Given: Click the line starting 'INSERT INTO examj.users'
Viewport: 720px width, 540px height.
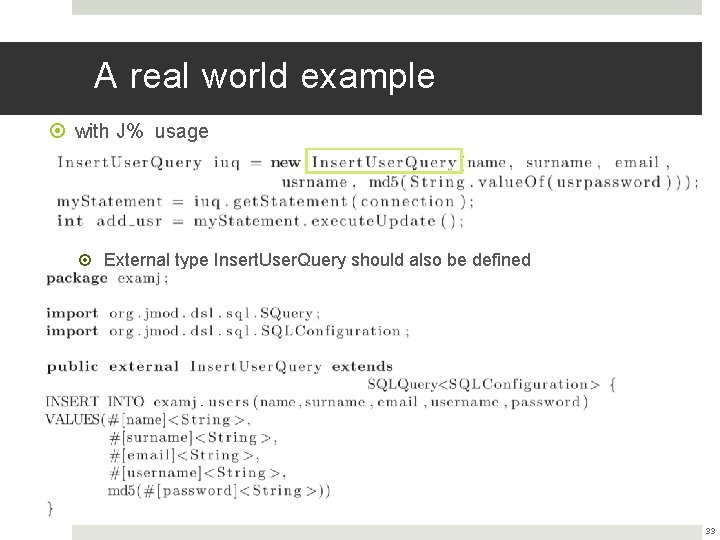Looking at the screenshot, I should [x=317, y=402].
